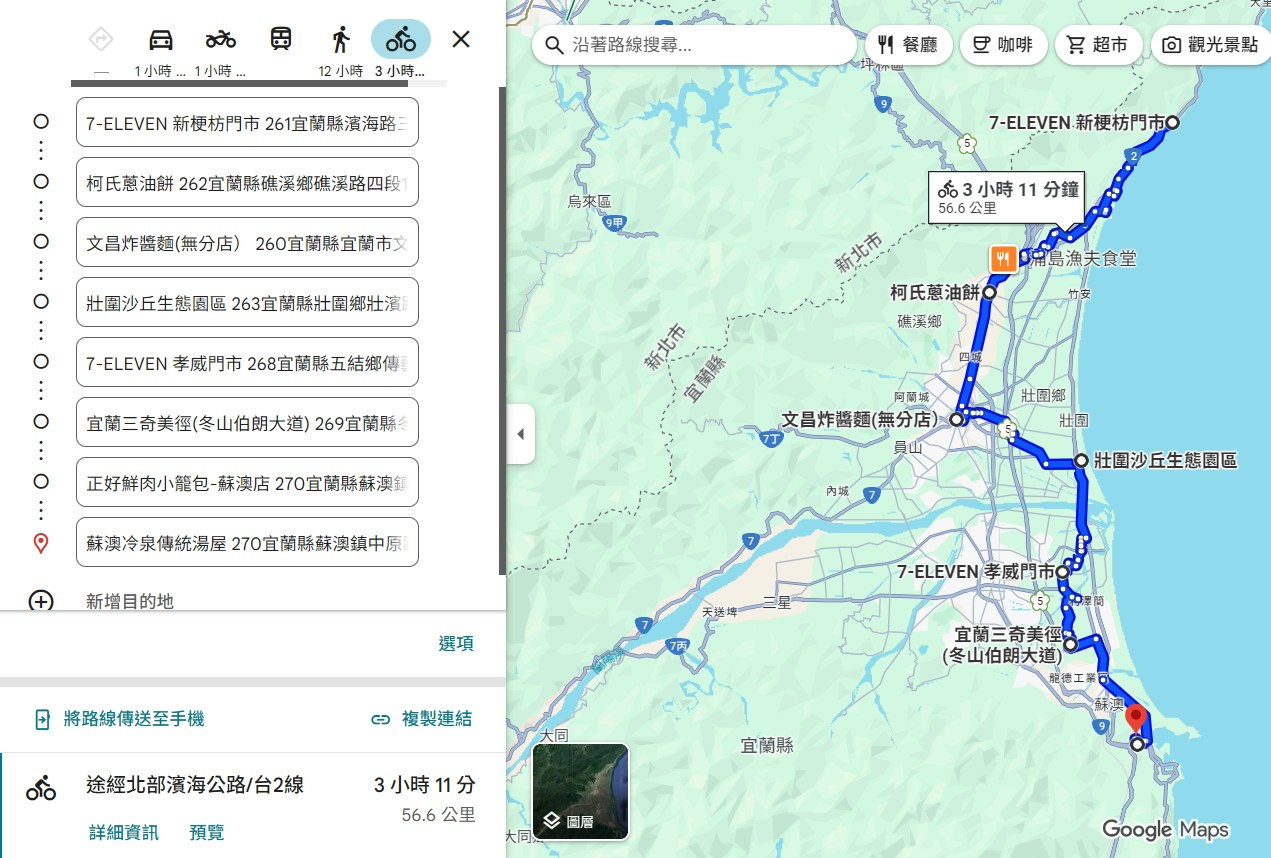Screen dimensions: 1271x858
Task: Open the map layers thumbnail
Action: pos(580,791)
